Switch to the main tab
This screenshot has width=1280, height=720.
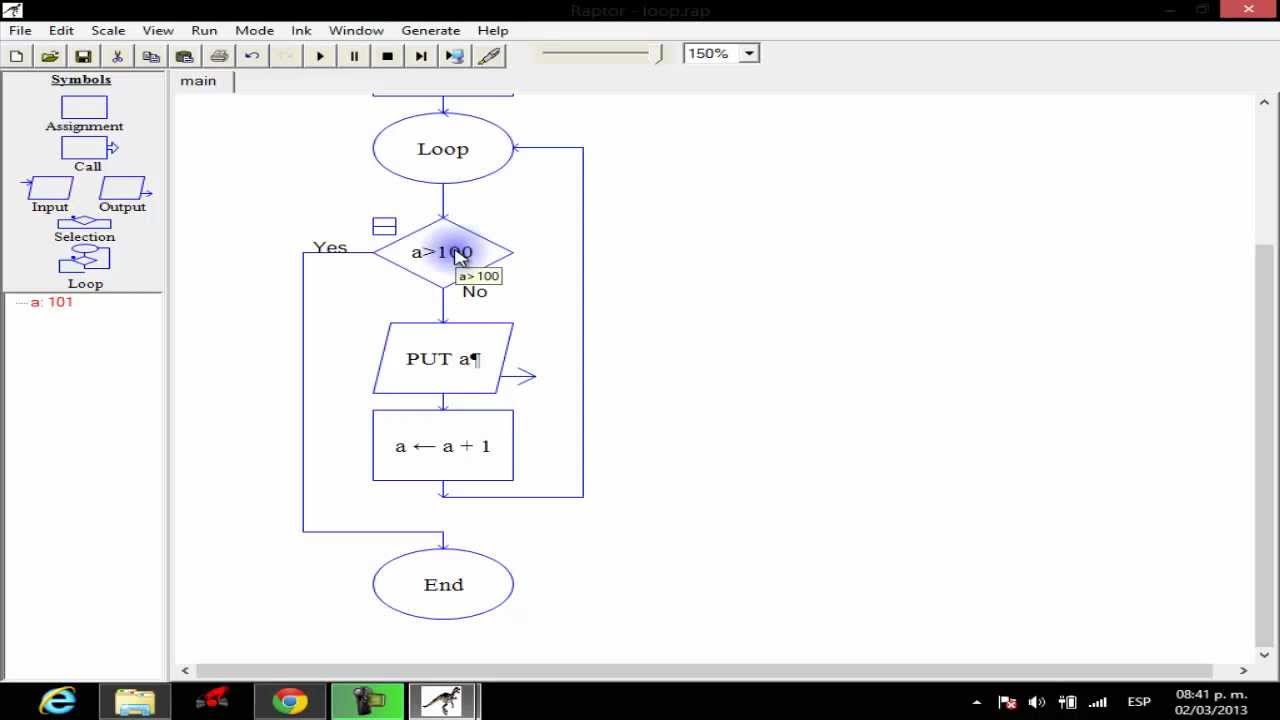click(198, 81)
